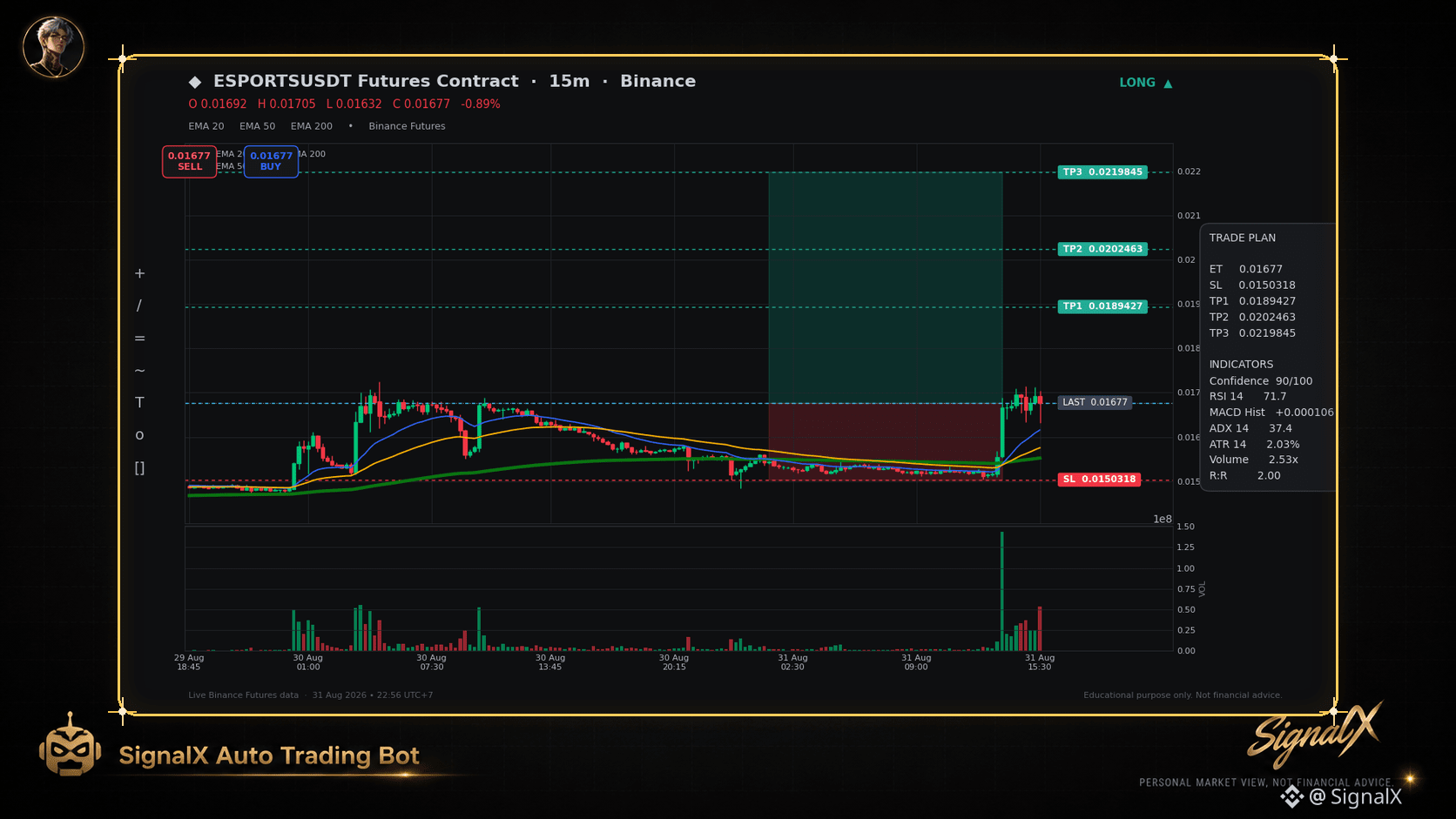The height and width of the screenshot is (819, 1456).
Task: Click the 31 Aug 15:30 time label
Action: (x=1040, y=662)
